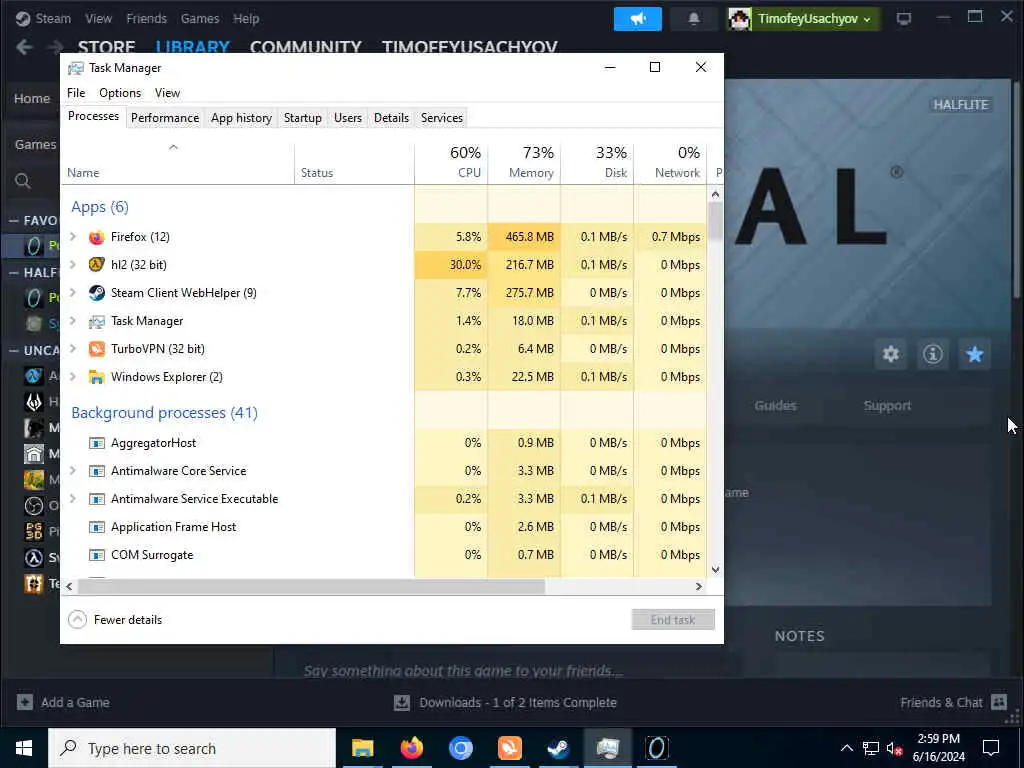Click the muted volume tray icon
This screenshot has width=1024, height=768.
895,748
